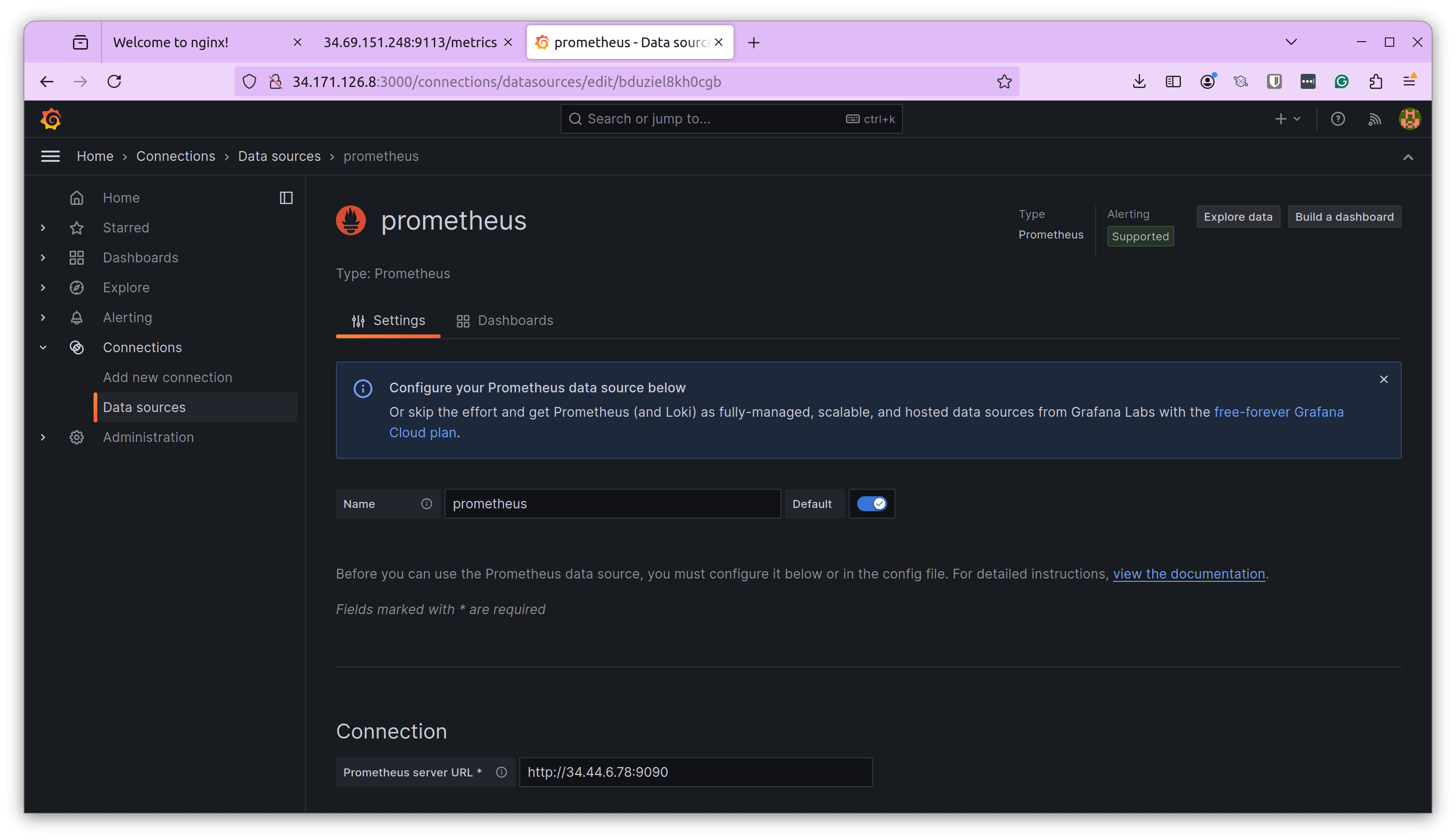Open the news feed RSS icon
Image resolution: width=1456 pixels, height=840 pixels.
pos(1374,119)
